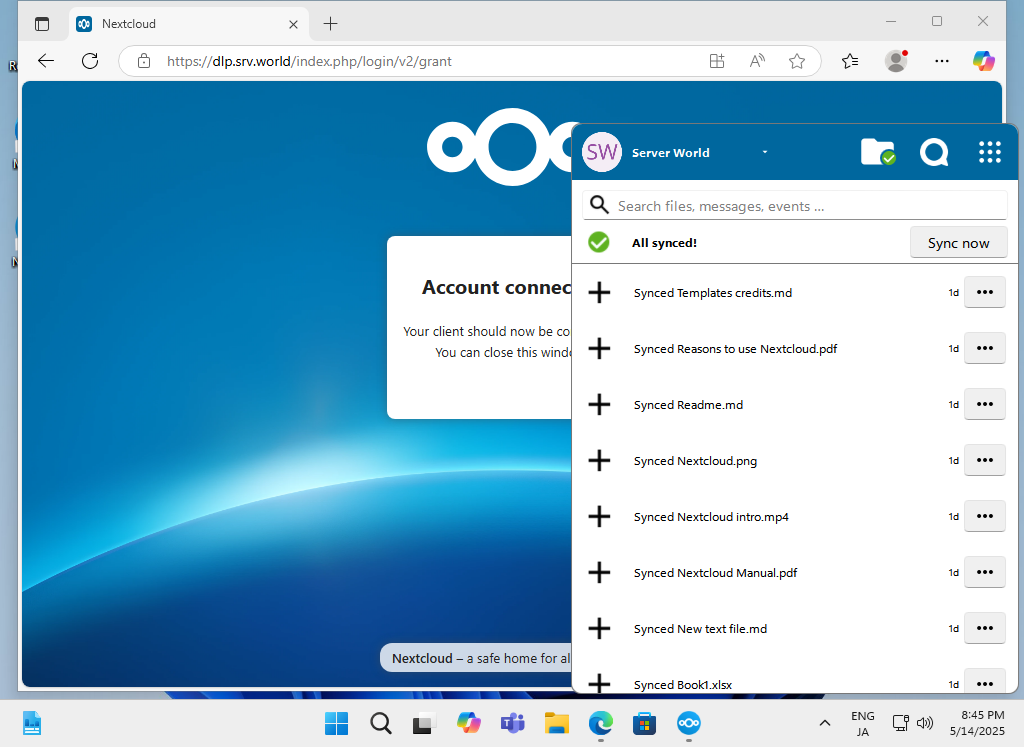This screenshot has width=1024, height=747.
Task: Open the Nextcloud apps grid menu
Action: (x=989, y=152)
